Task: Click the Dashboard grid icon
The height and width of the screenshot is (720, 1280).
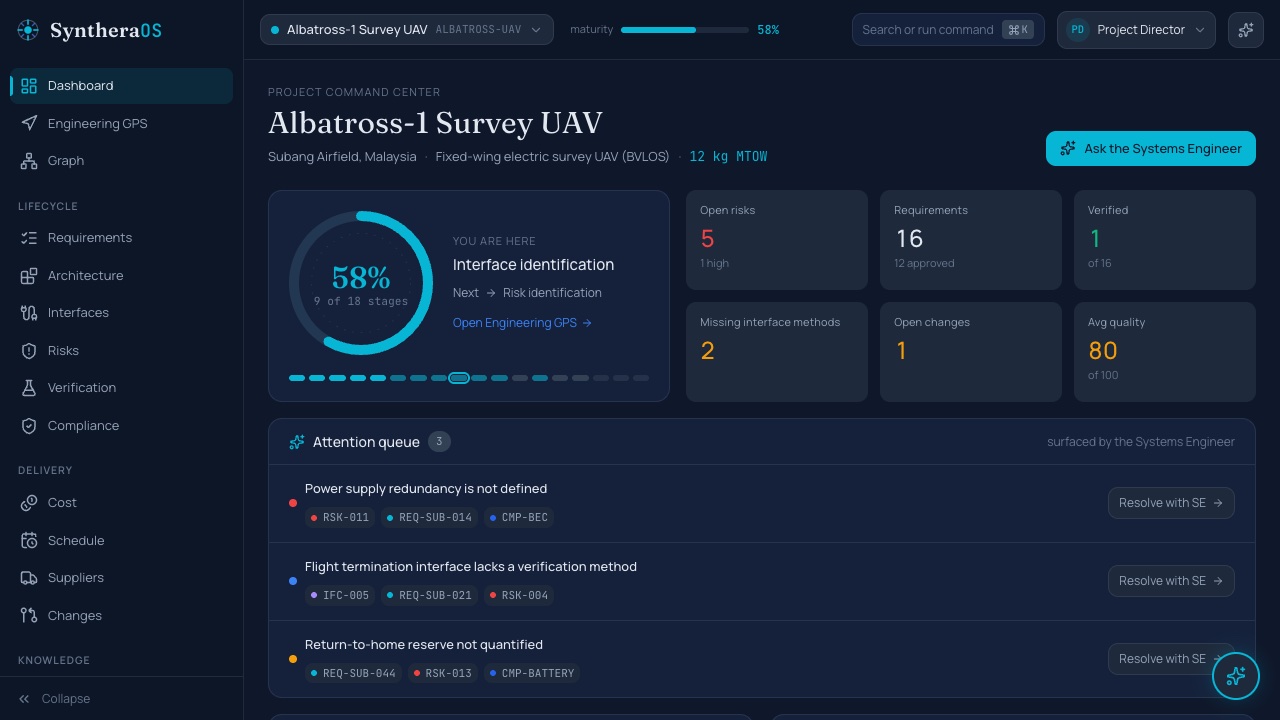Action: [x=29, y=86]
